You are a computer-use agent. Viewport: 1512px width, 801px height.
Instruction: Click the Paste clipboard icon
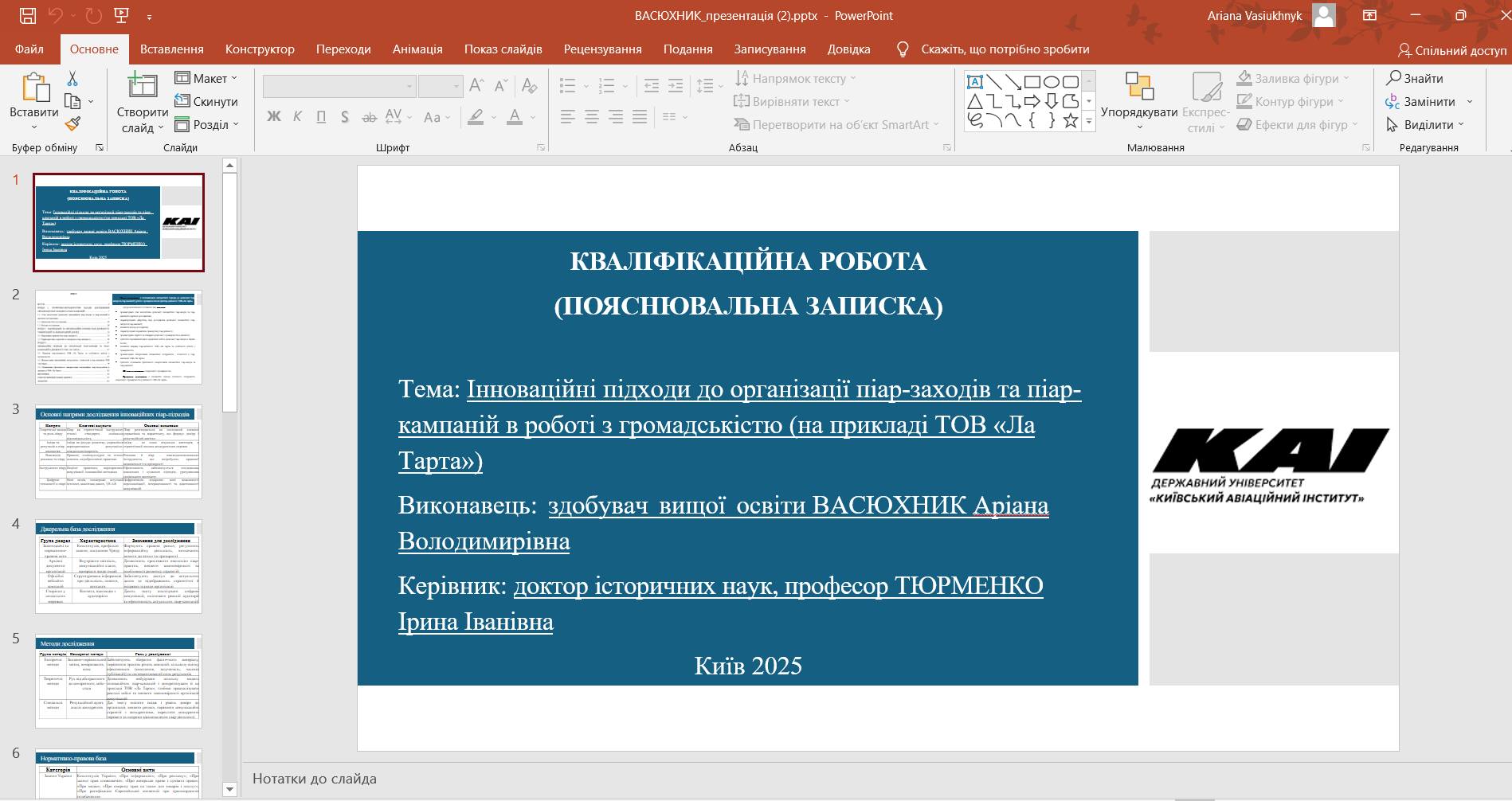(x=34, y=89)
